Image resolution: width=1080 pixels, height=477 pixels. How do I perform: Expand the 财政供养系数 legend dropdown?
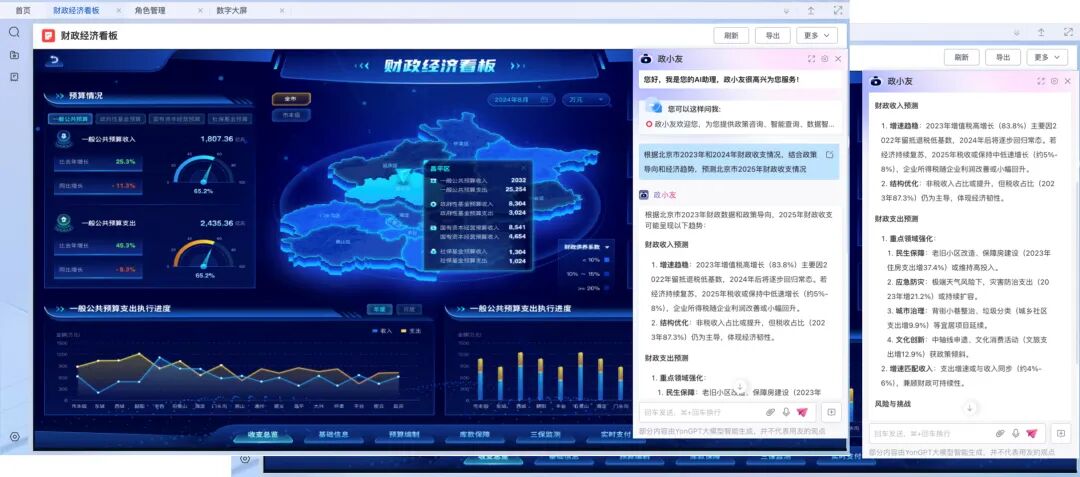(608, 246)
